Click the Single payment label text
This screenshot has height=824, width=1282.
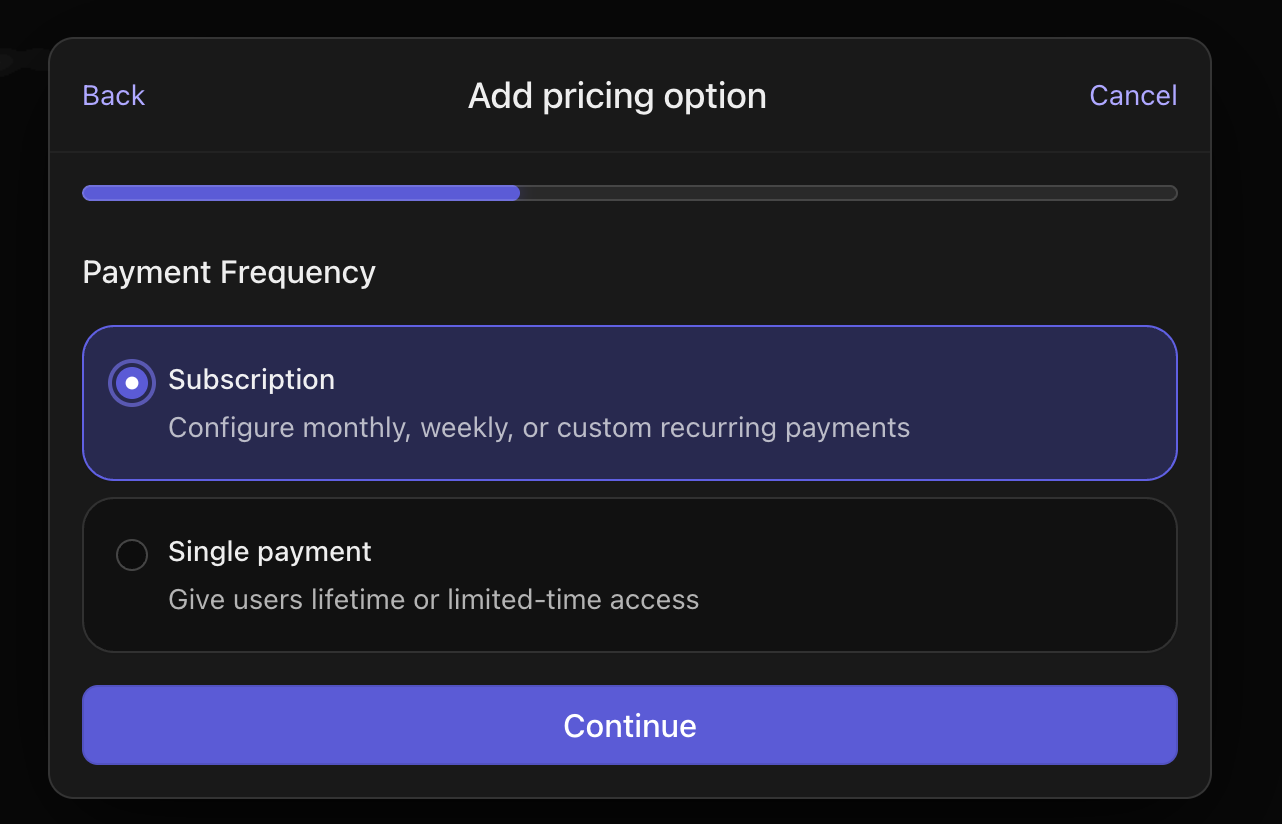[x=270, y=551]
